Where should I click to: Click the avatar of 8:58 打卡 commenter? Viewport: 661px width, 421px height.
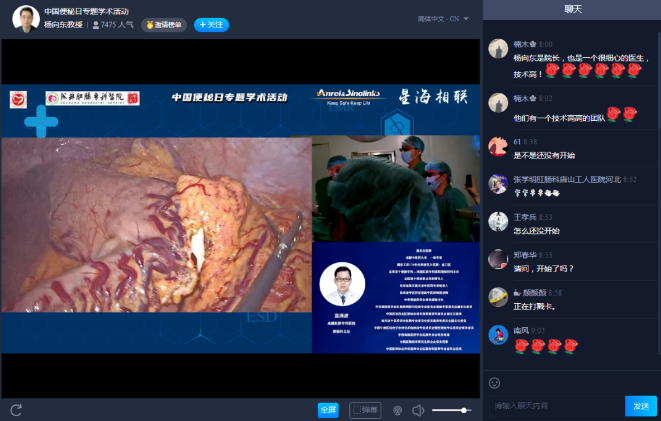click(498, 297)
